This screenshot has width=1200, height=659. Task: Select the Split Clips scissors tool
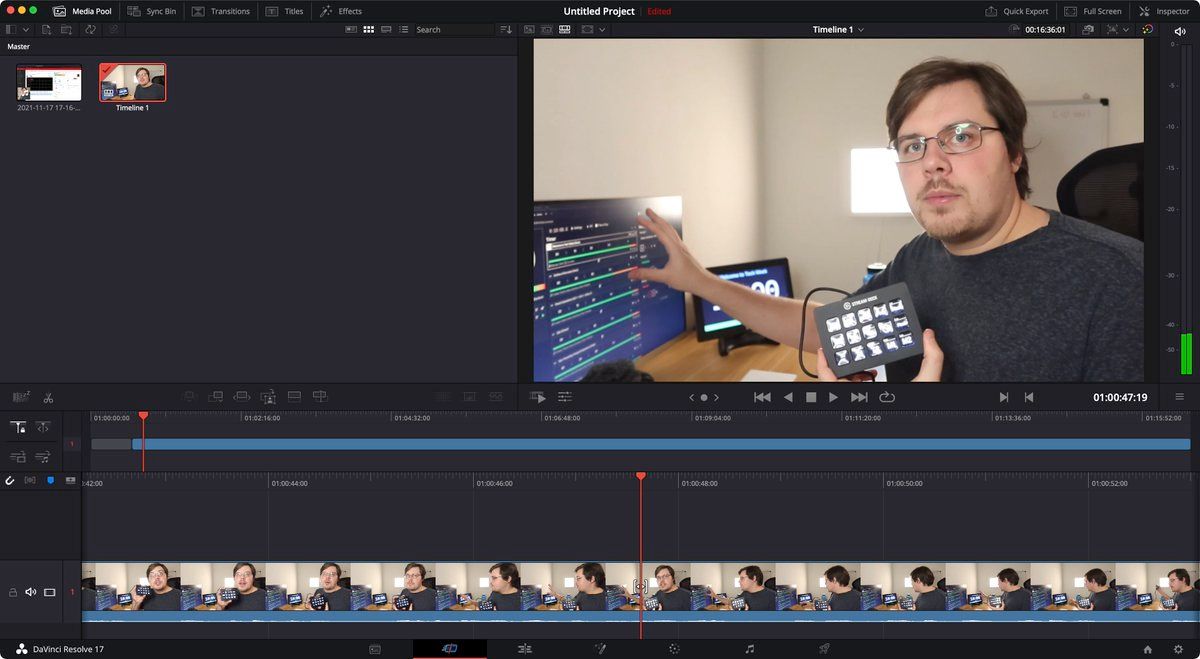[48, 397]
